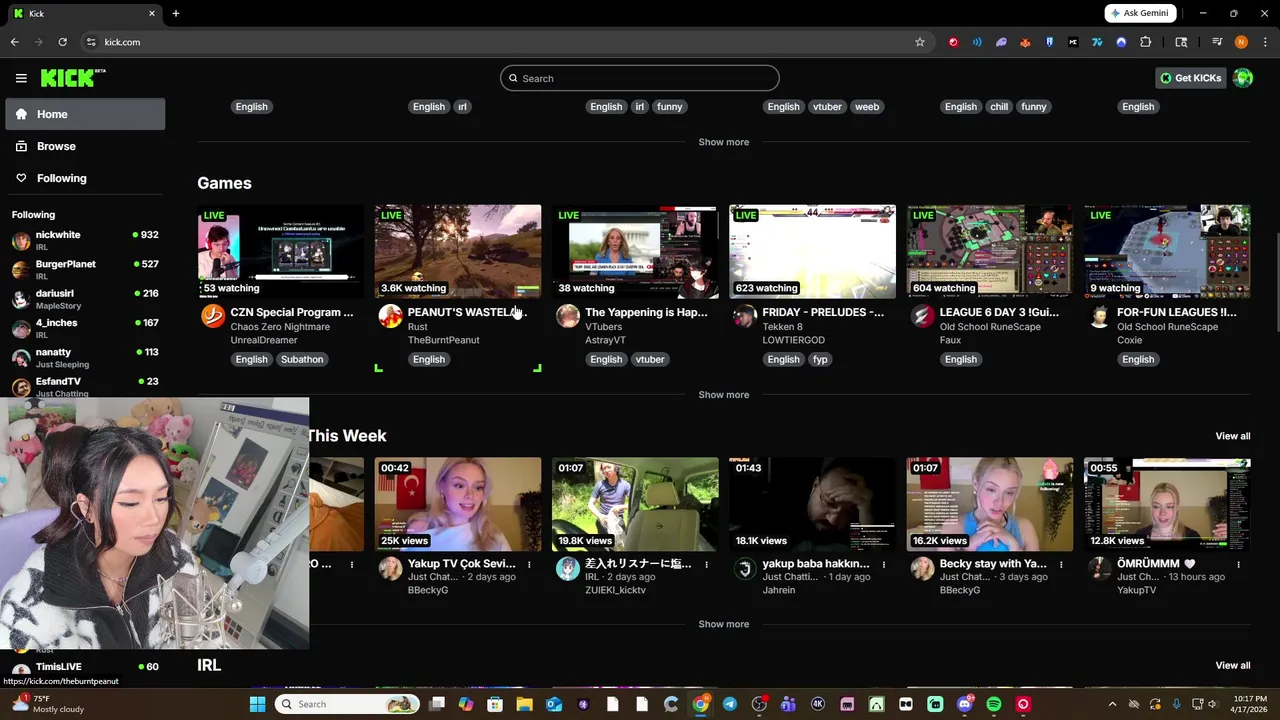Play ÖMRÜMMM clip by YakupTV
Screen dimensions: 1280x720
pos(1167,504)
